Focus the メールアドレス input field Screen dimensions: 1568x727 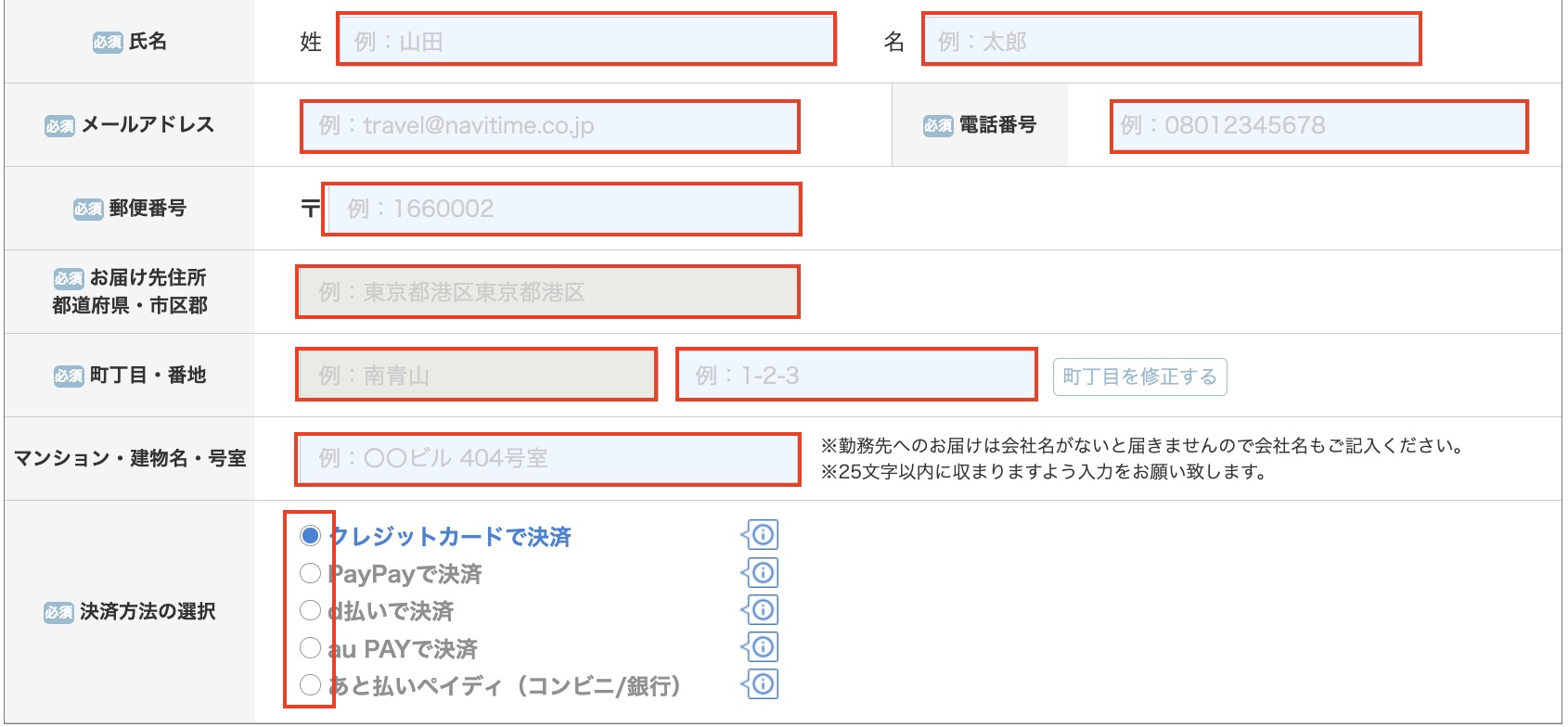tap(549, 126)
